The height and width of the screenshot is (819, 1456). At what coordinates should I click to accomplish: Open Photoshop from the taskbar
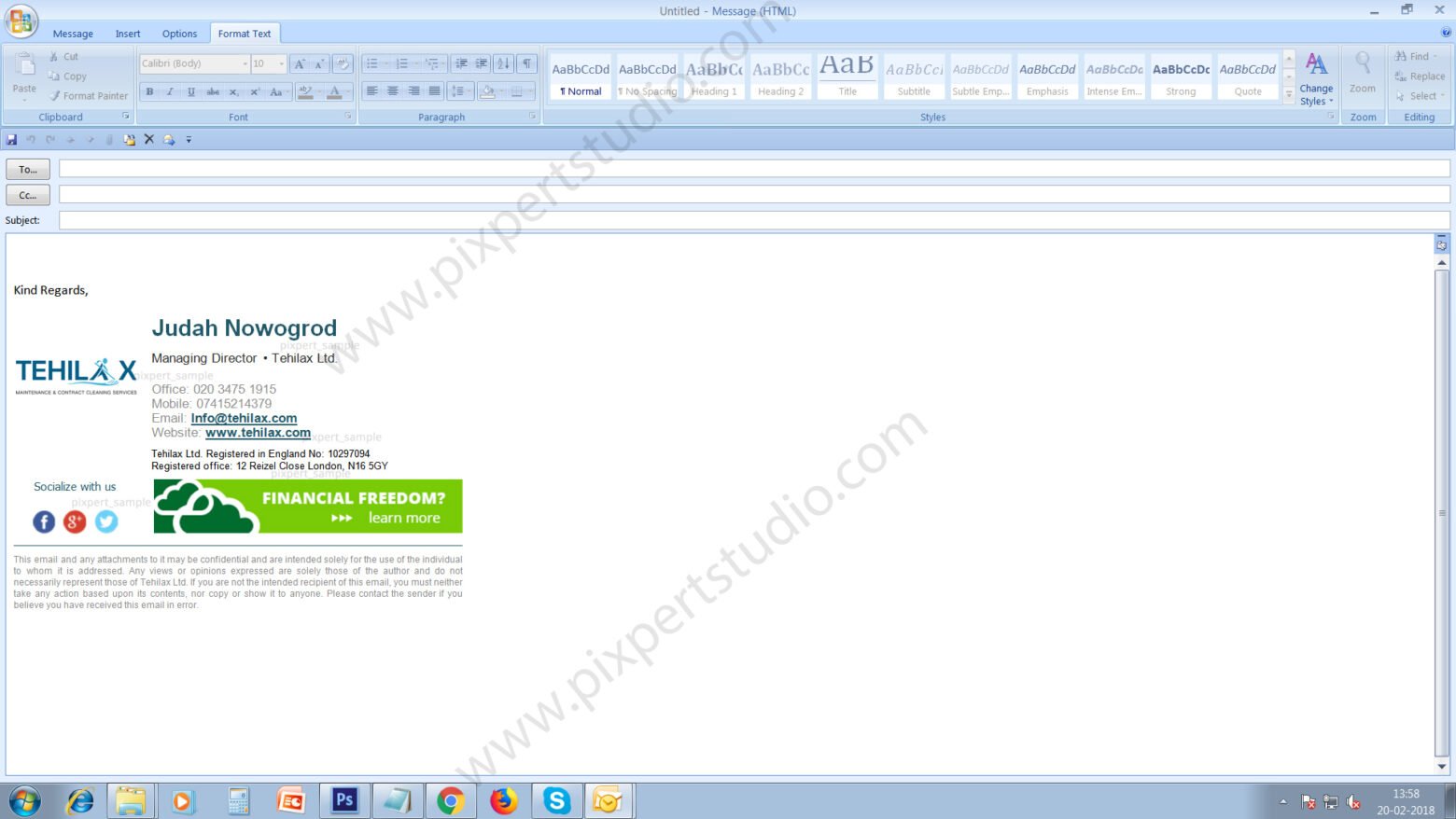pyautogui.click(x=344, y=800)
